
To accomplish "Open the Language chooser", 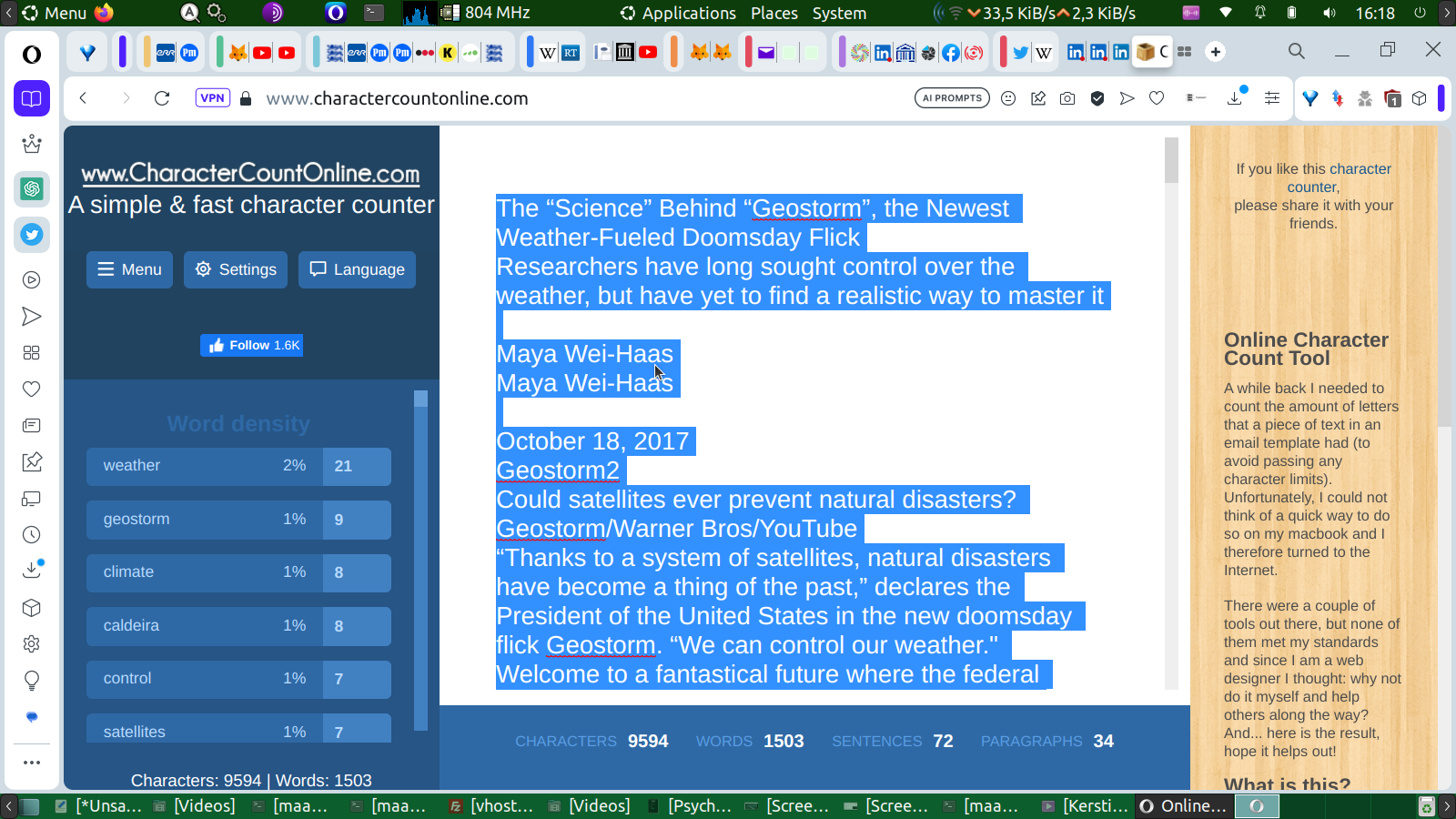I will (357, 269).
